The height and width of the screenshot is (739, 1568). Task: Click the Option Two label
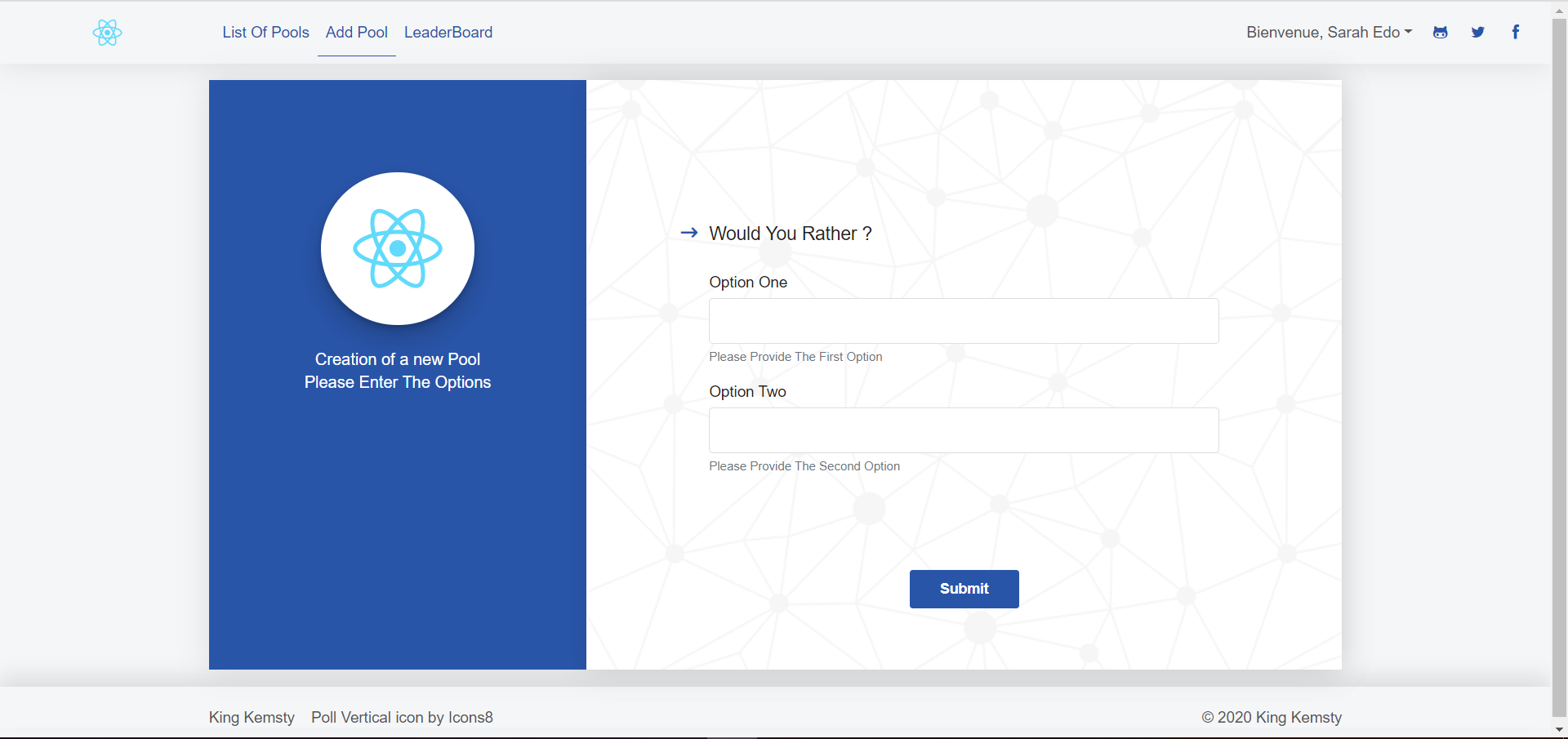coord(747,391)
